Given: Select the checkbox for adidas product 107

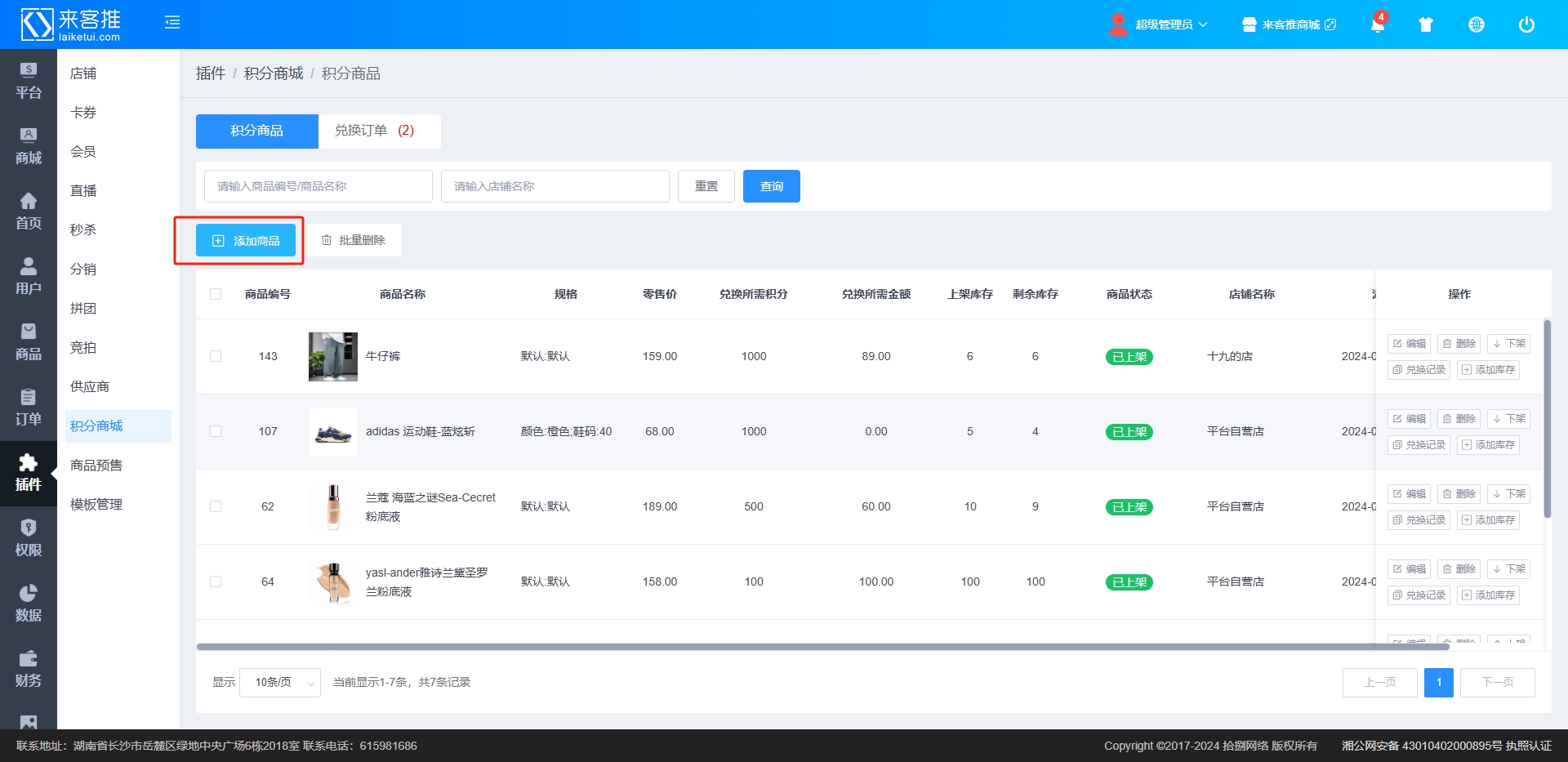Looking at the screenshot, I should pyautogui.click(x=216, y=431).
